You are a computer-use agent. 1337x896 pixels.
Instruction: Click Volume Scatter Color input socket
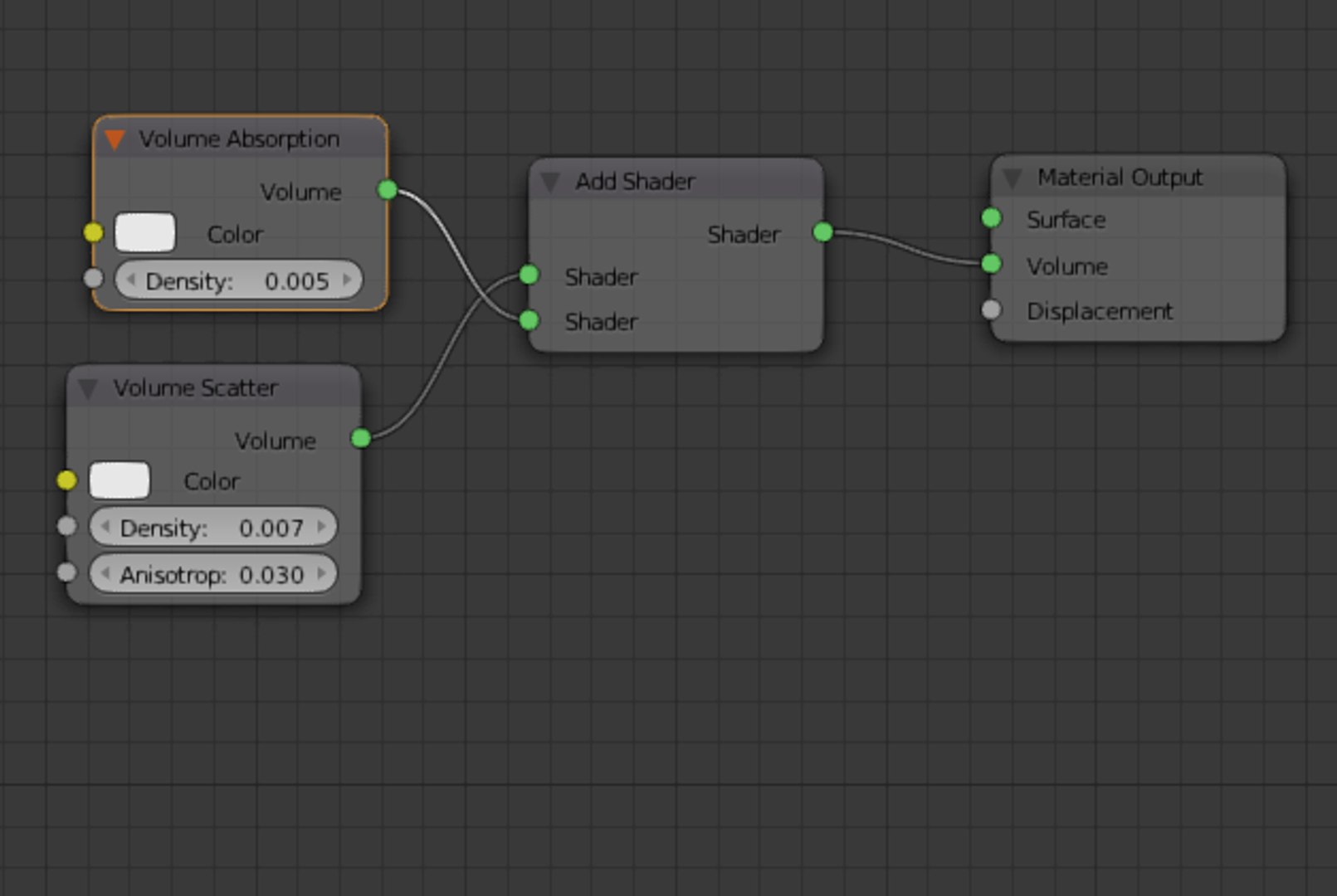pyautogui.click(x=67, y=480)
